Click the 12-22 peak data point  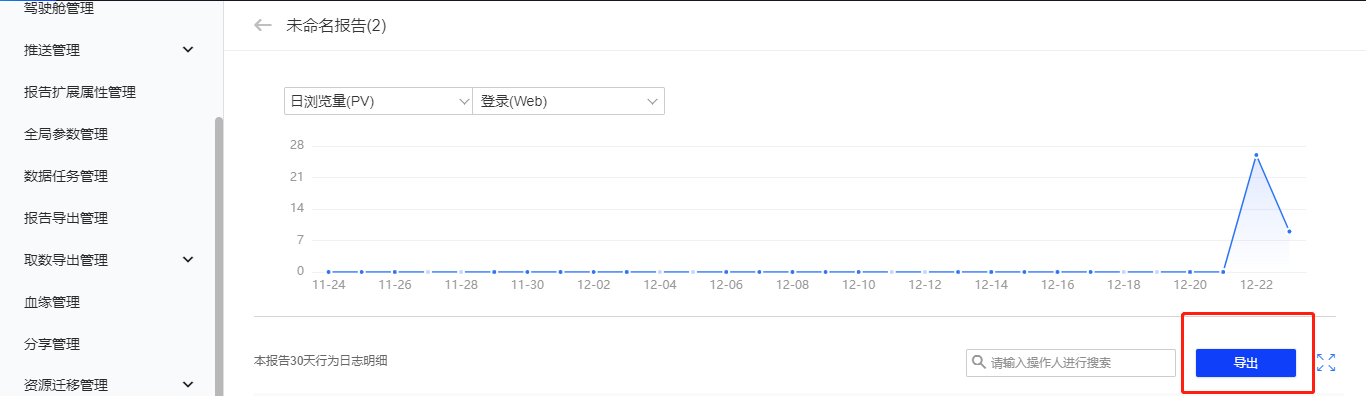click(x=1256, y=155)
